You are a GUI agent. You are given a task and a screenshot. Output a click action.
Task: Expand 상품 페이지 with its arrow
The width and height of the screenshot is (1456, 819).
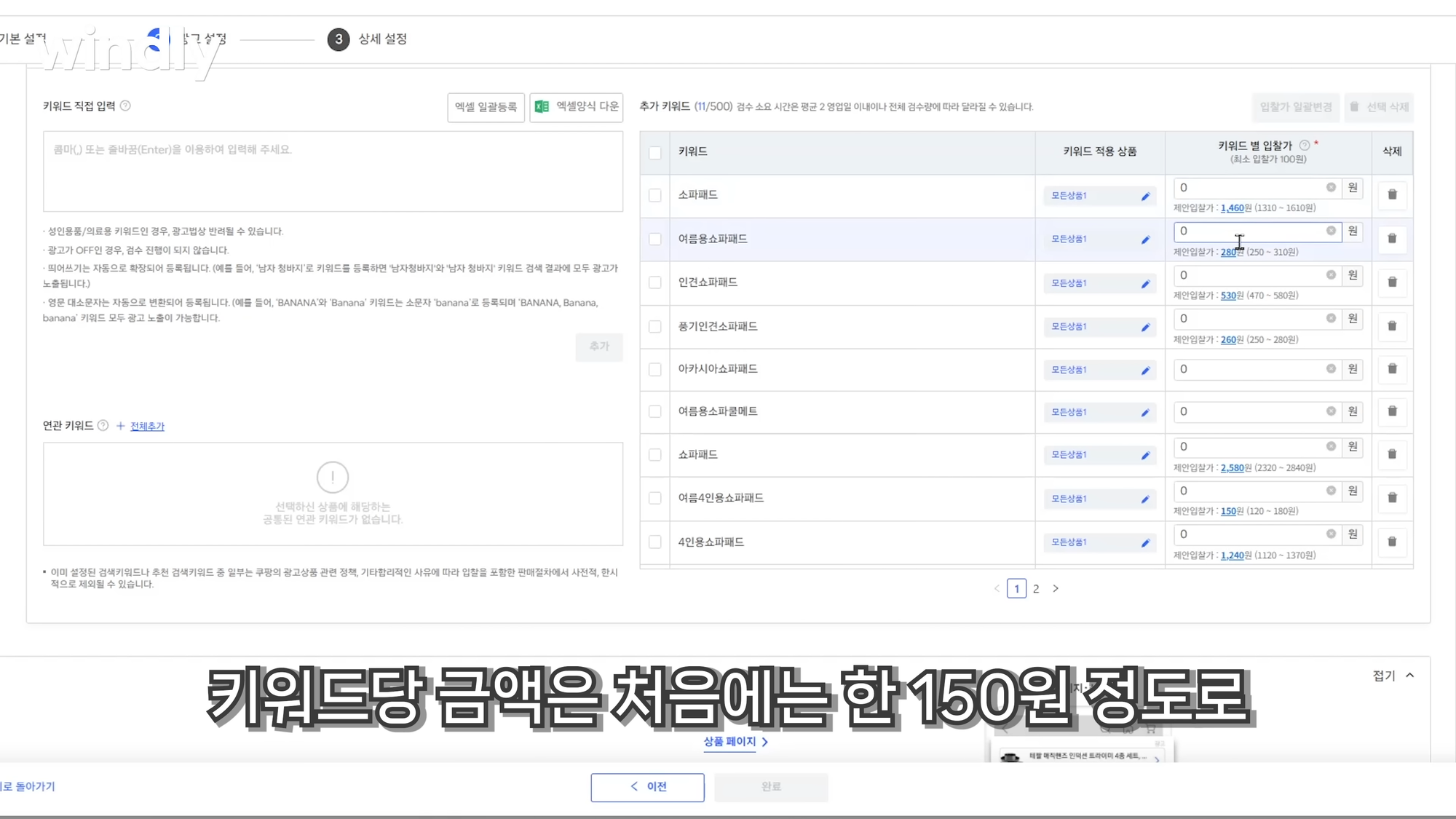(x=765, y=741)
